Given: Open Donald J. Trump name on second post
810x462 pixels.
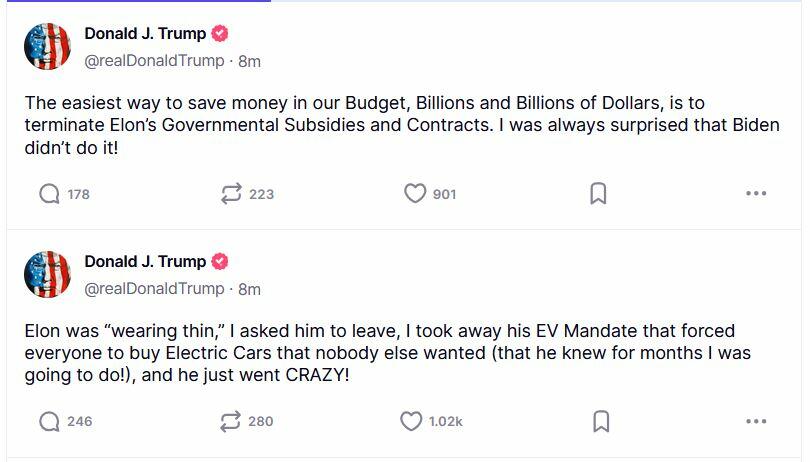Looking at the screenshot, I should (x=145, y=262).
